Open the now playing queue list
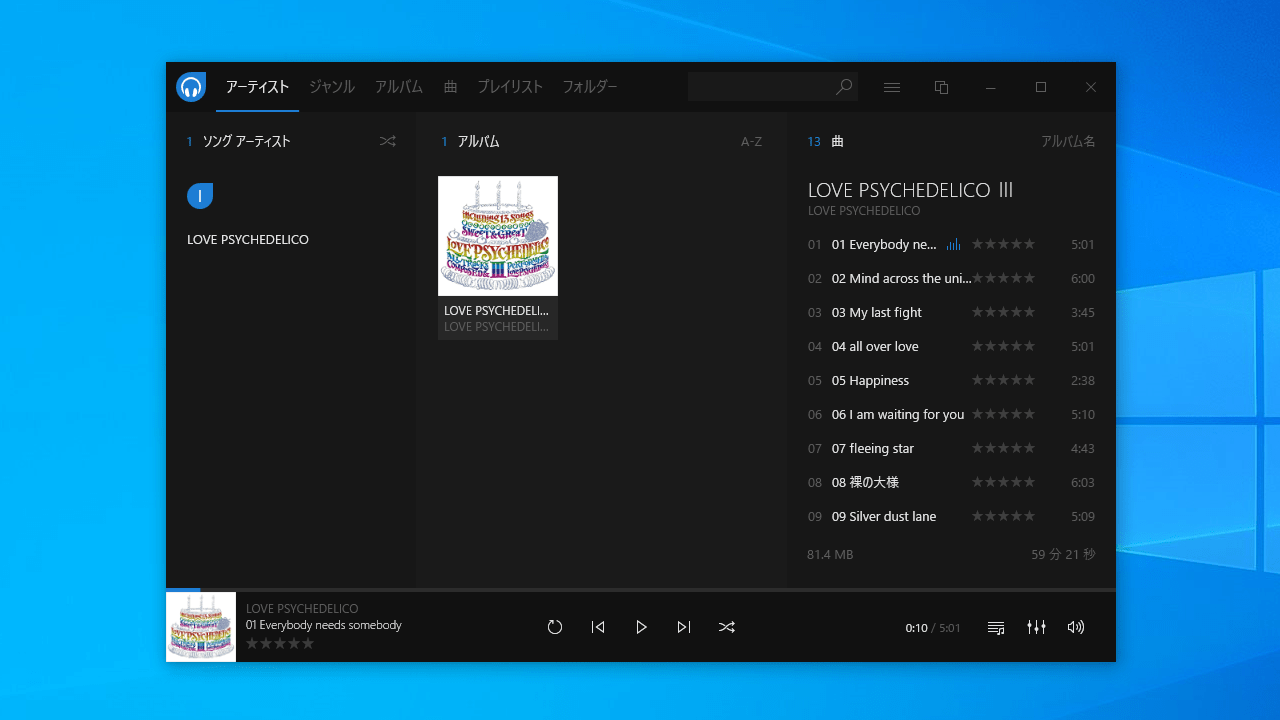This screenshot has height=720, width=1280. click(x=996, y=627)
